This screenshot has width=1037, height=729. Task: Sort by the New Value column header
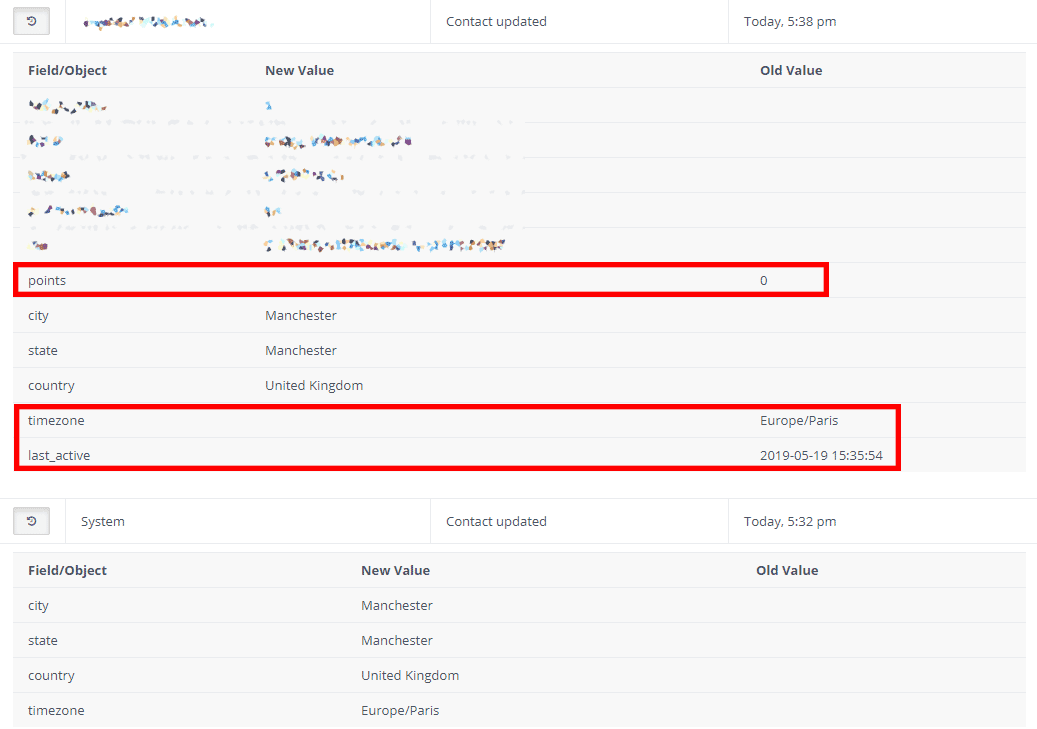(x=299, y=70)
